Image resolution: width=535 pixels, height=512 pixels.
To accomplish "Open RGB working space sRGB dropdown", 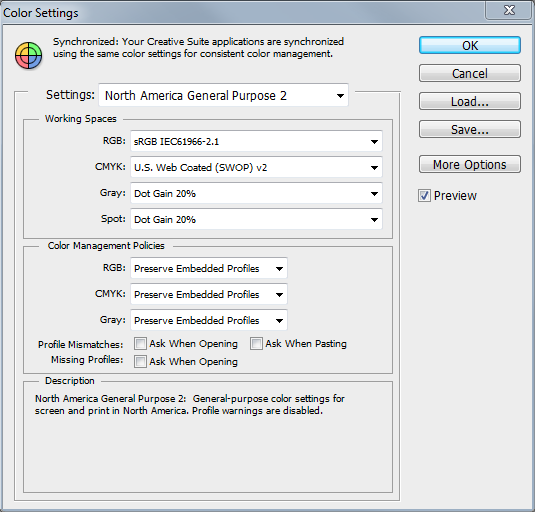I will click(x=256, y=141).
